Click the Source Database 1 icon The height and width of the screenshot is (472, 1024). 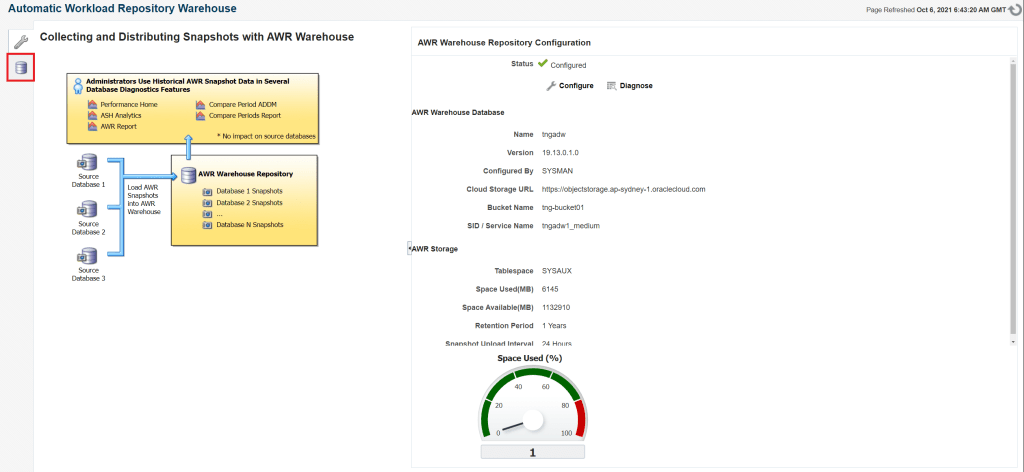point(88,163)
